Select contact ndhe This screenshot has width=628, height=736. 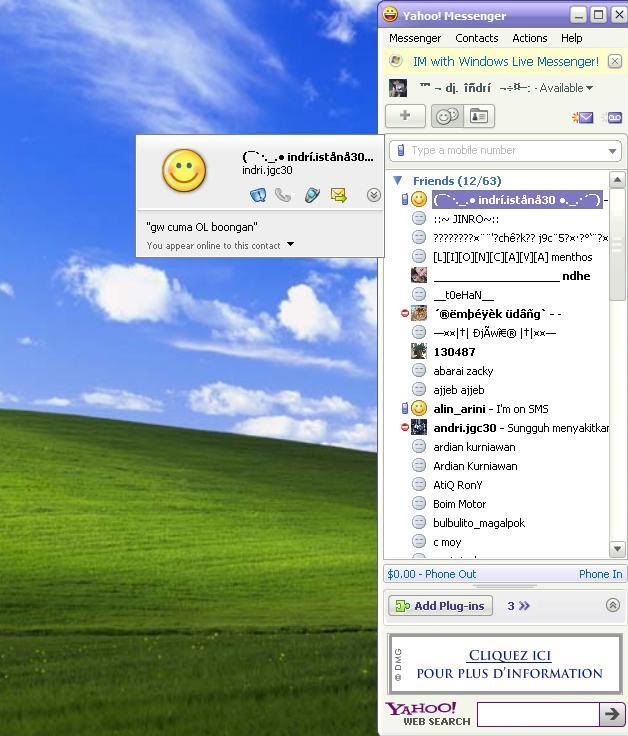coord(512,276)
